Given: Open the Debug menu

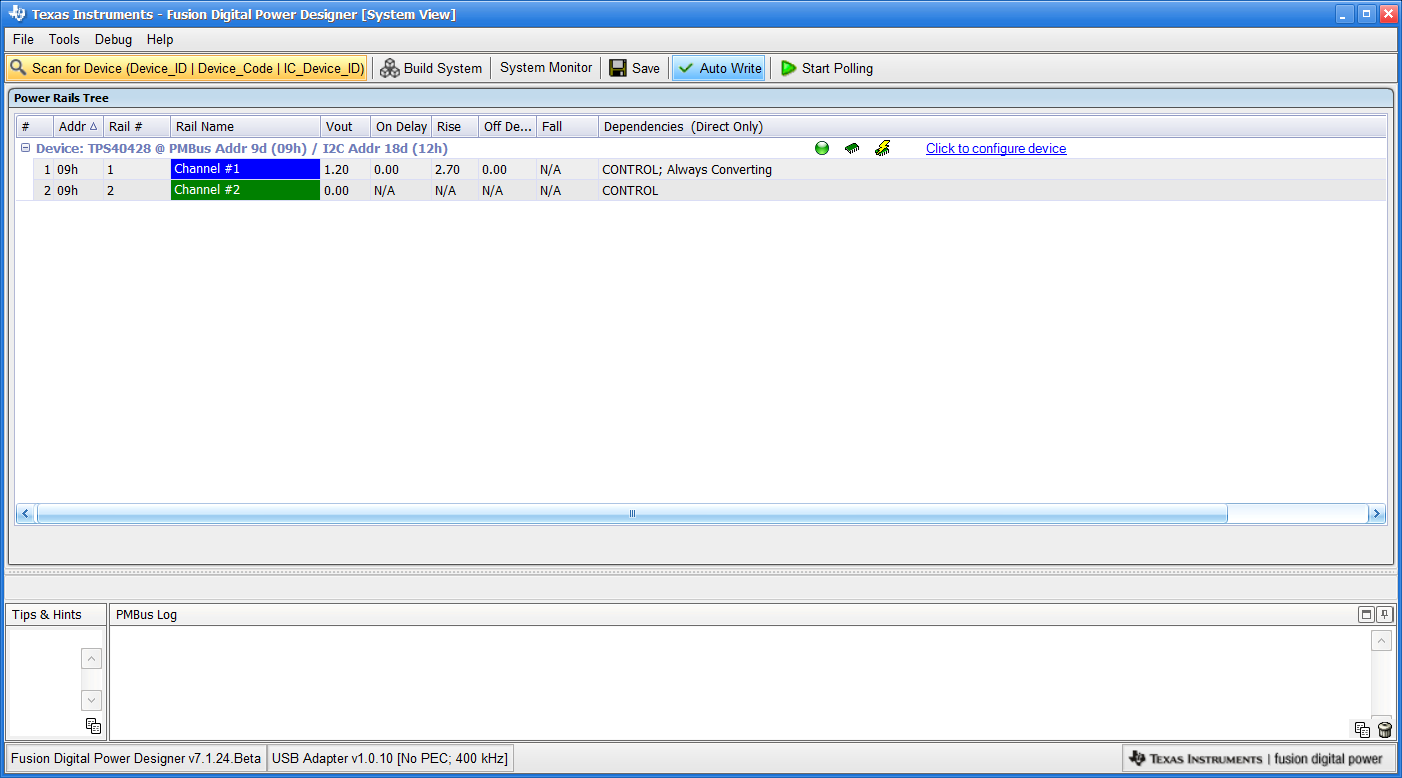Looking at the screenshot, I should 112,39.
